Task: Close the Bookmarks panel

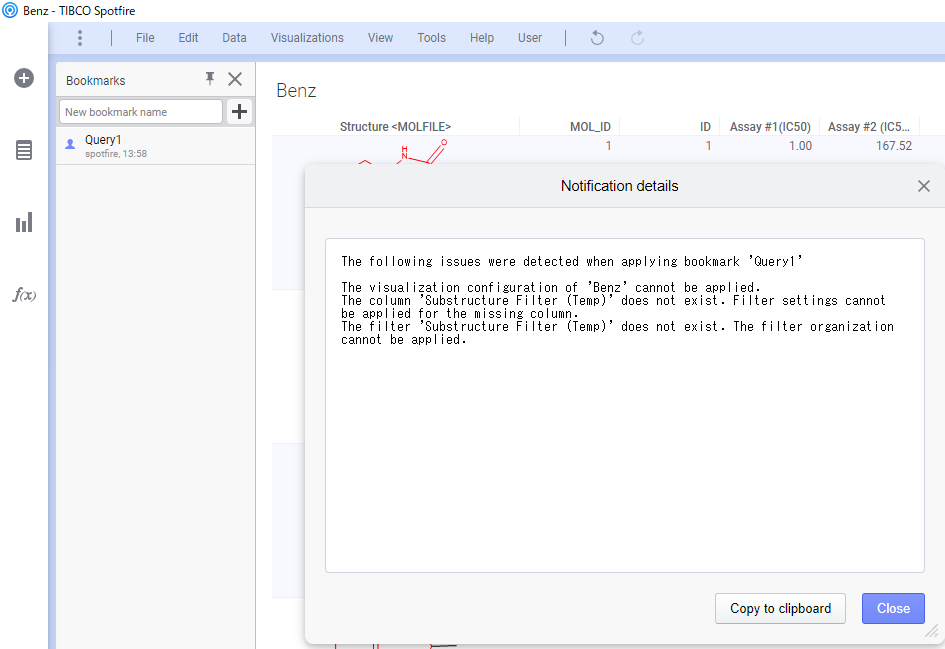Action: (235, 79)
